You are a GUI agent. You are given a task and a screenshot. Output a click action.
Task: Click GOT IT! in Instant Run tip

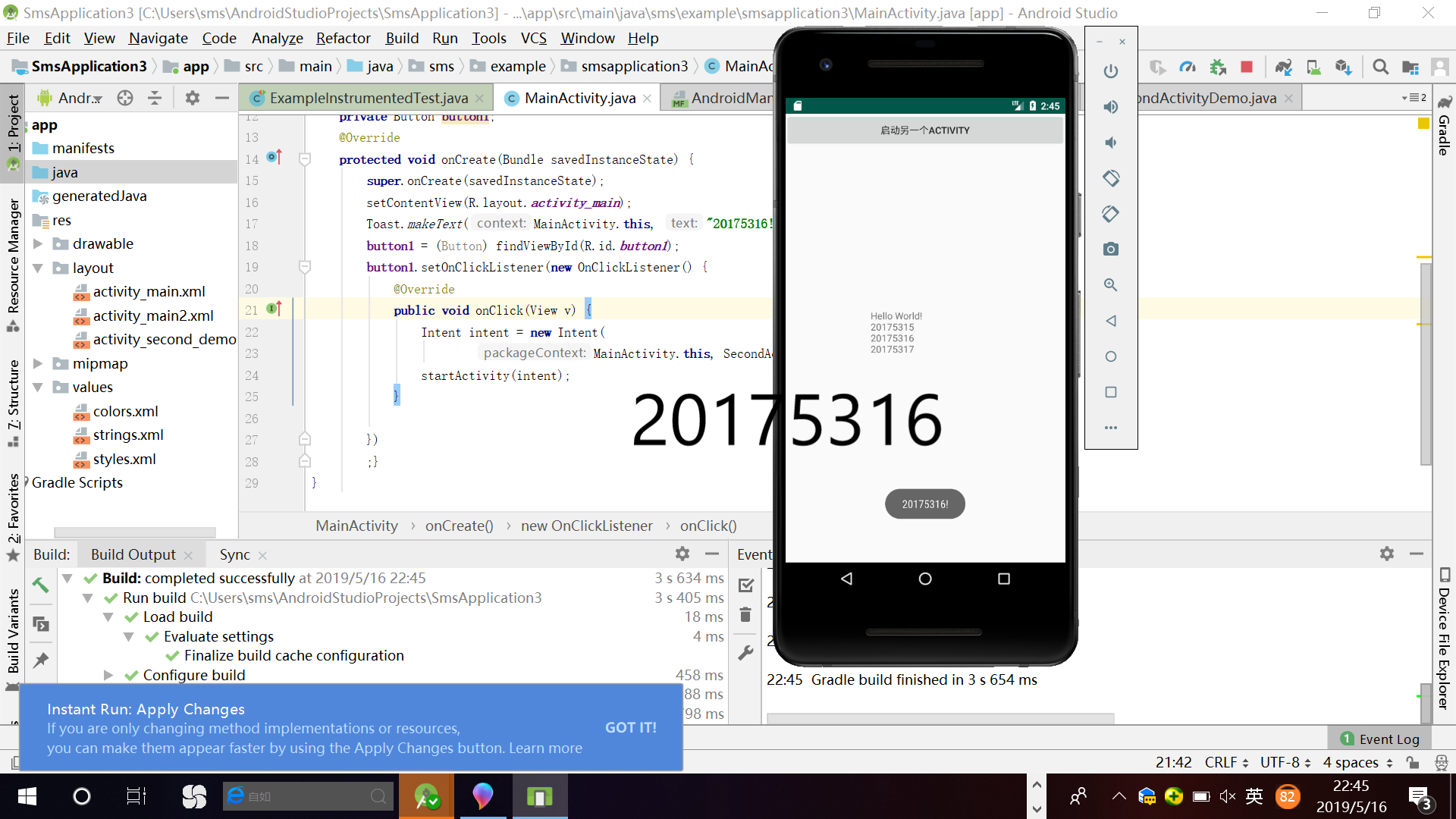(630, 727)
